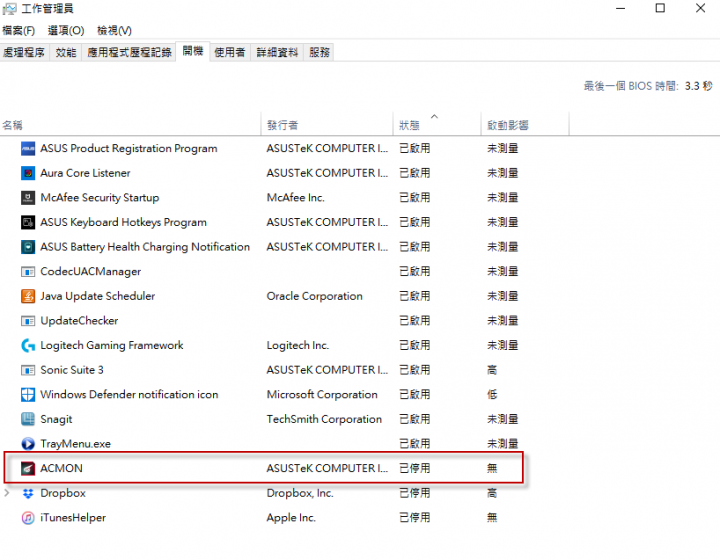Switch to the 使用者 tab
The image size is (720, 560).
point(230,52)
